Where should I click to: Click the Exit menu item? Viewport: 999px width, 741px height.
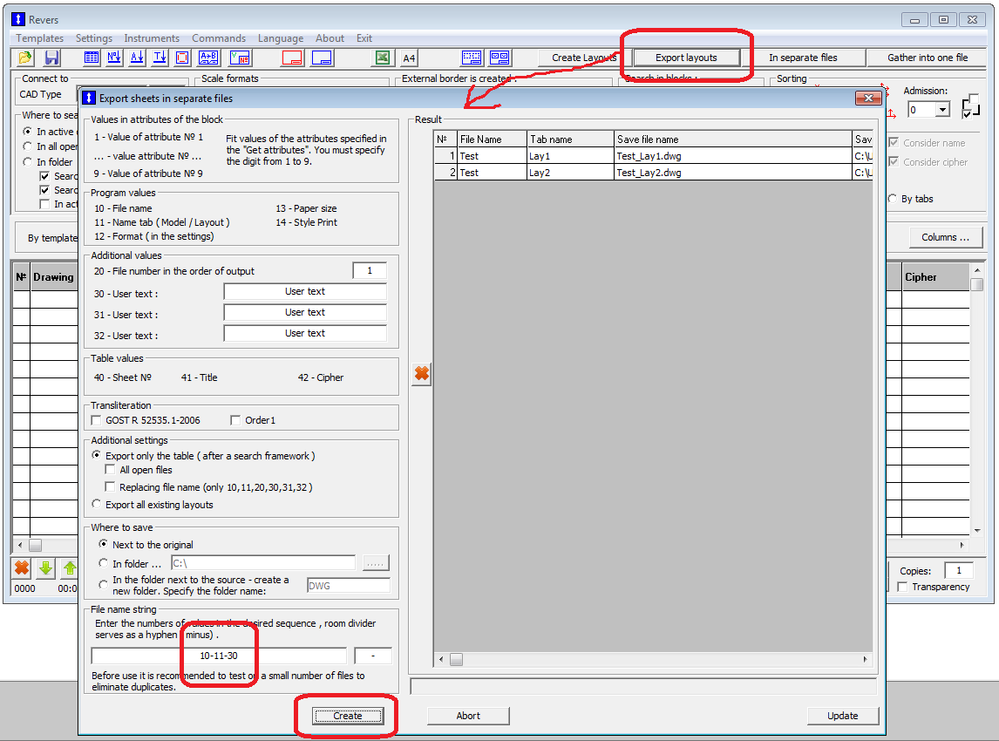click(x=364, y=38)
